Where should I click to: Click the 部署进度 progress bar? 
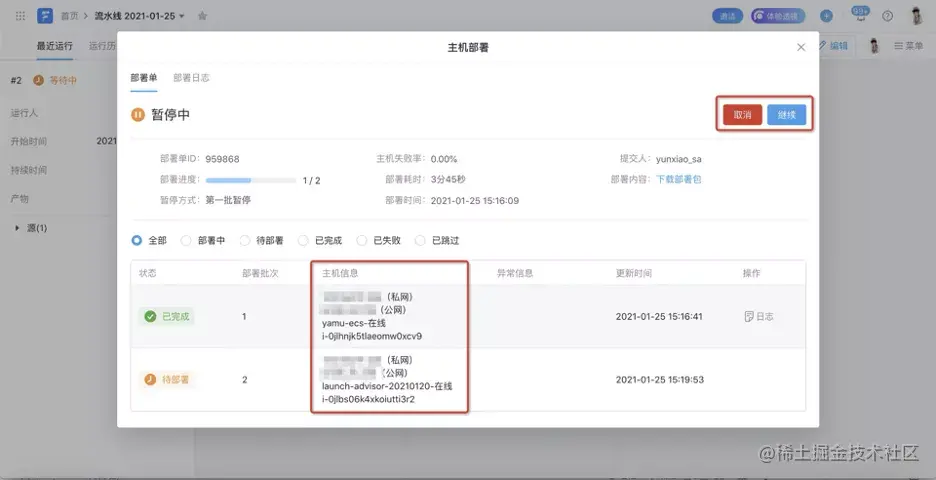tap(251, 180)
